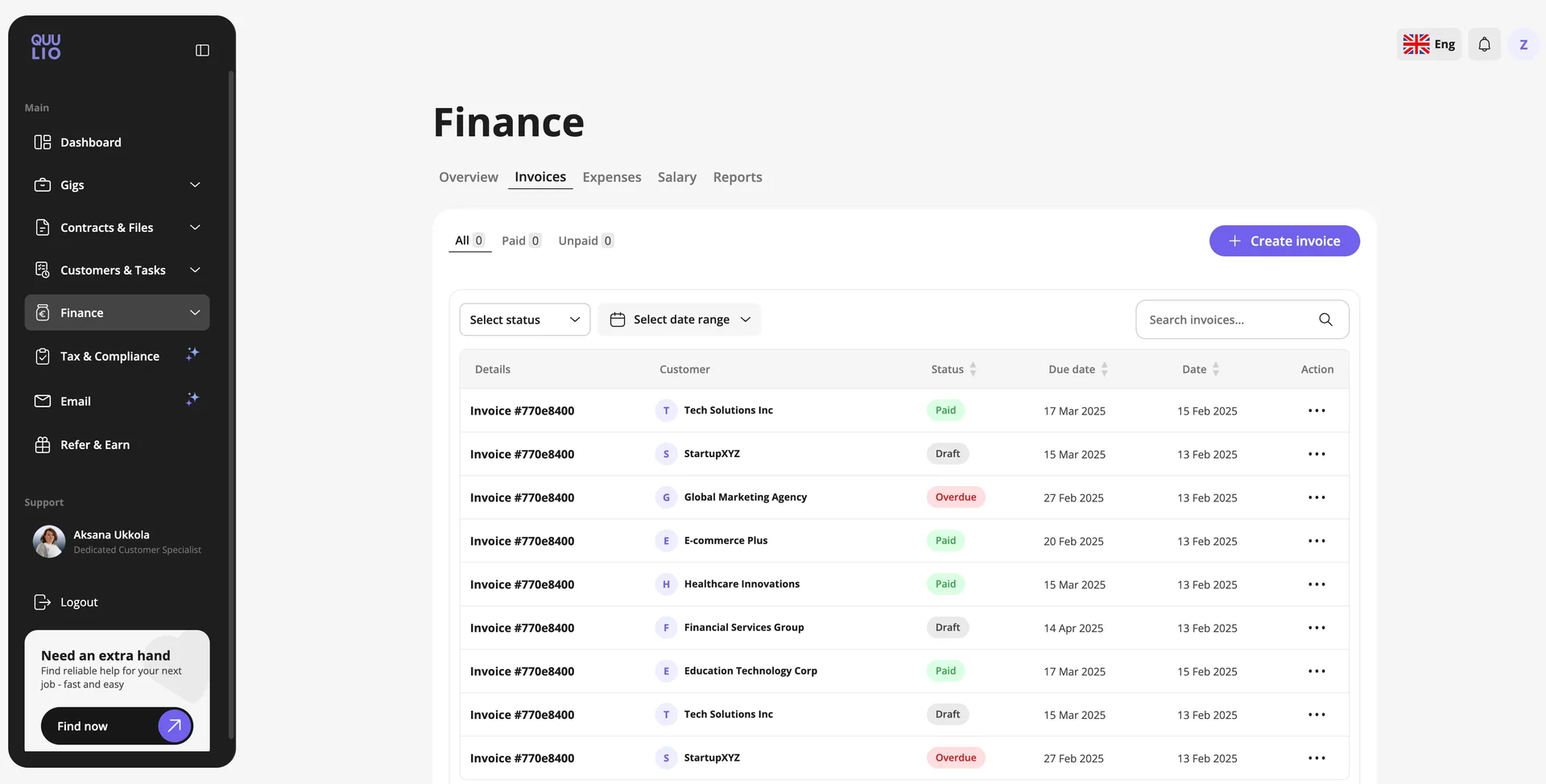Click the Education Technology Corp customer name

750,671
